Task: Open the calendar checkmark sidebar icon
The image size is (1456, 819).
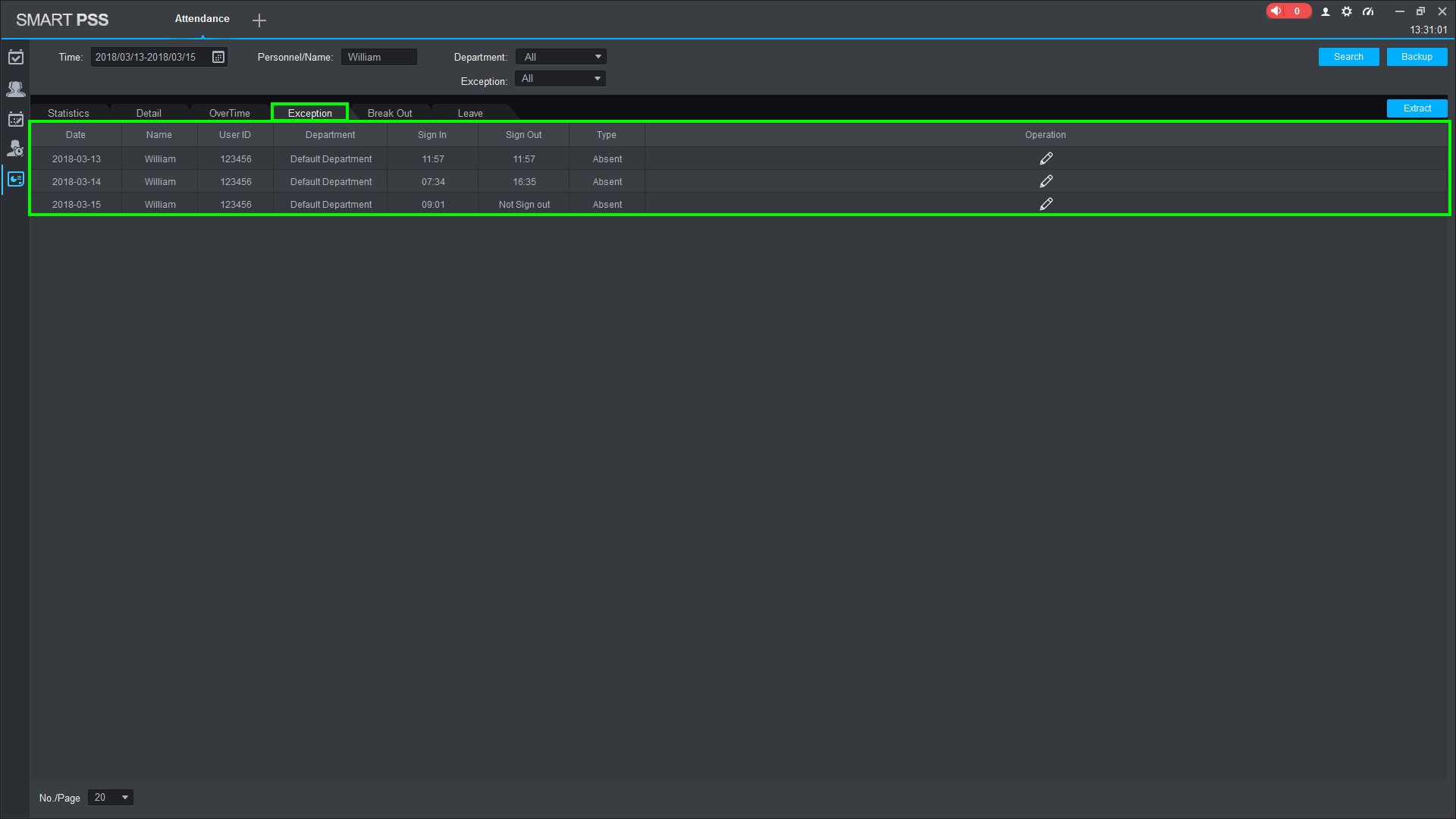Action: click(16, 58)
